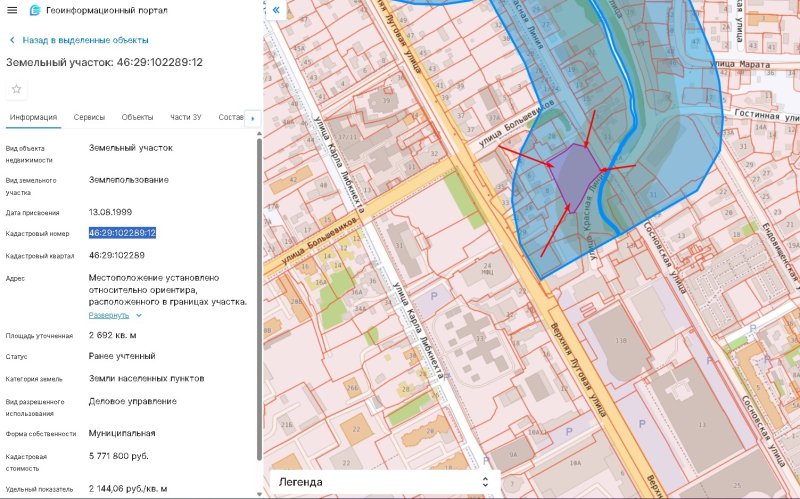The image size is (800, 499).
Task: Click the selected cadastral number 46:29:102289:12
Action: pyautogui.click(x=122, y=232)
